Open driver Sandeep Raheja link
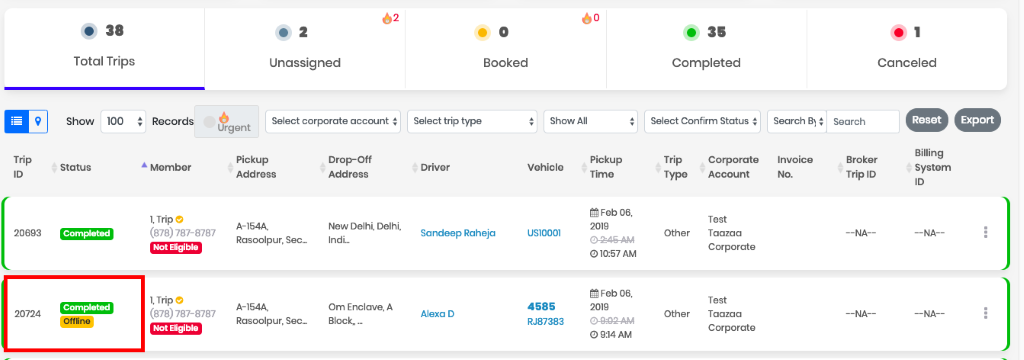Viewport: 1024px width, 360px height. 458,233
